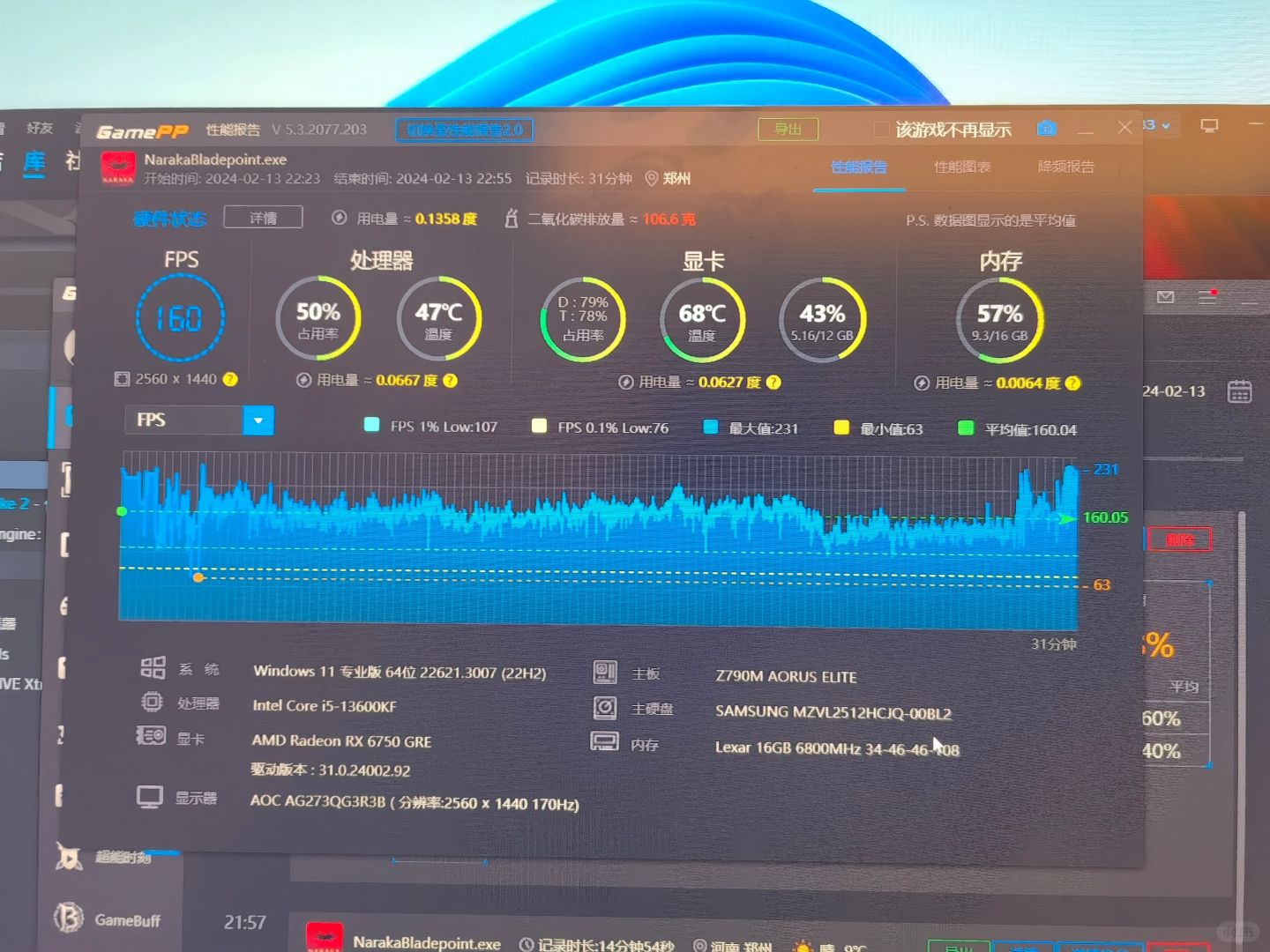Switch to the 降频报告 tab
The width and height of the screenshot is (1270, 952).
[x=1065, y=167]
